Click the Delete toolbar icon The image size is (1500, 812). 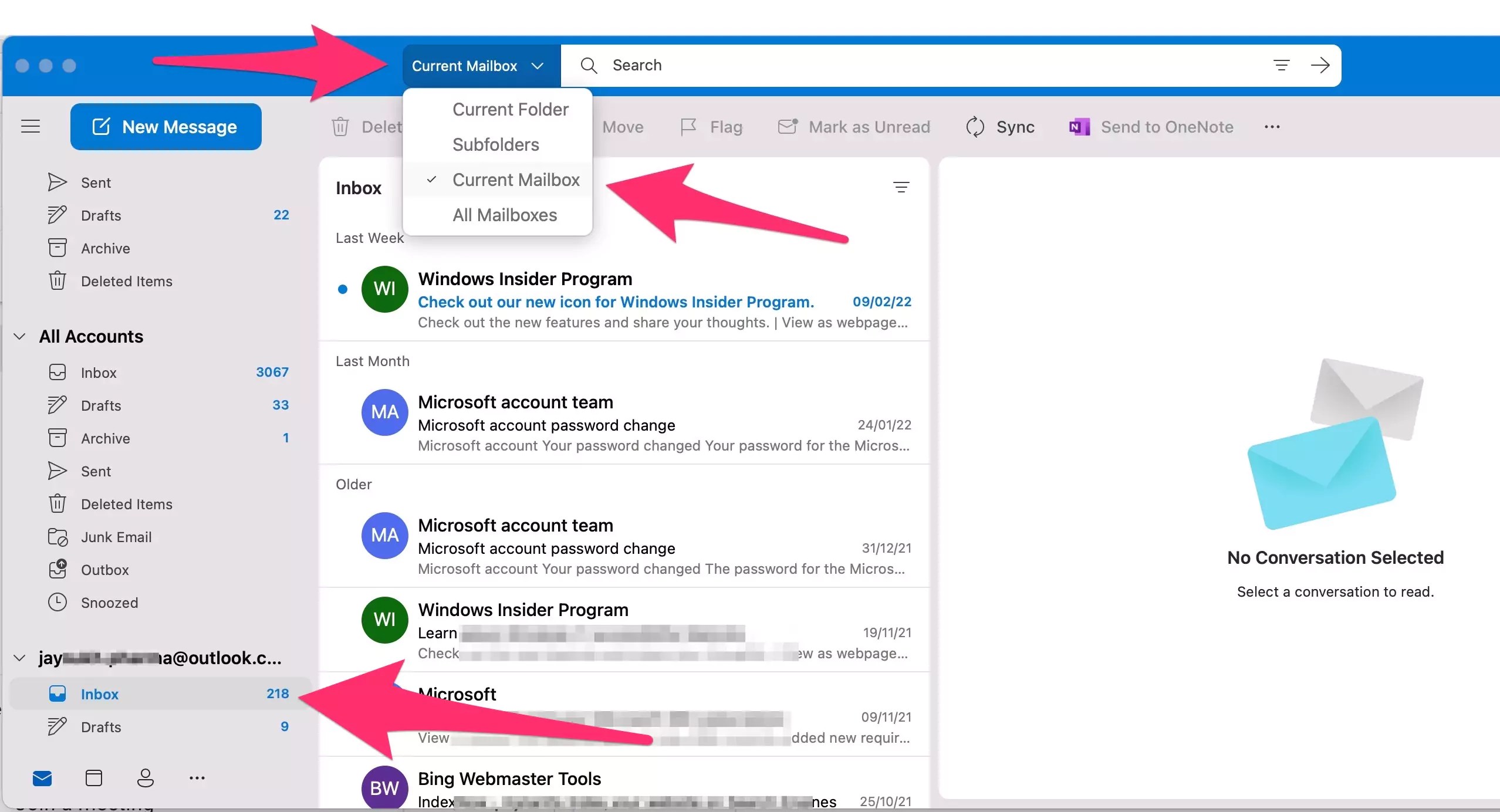coord(341,127)
